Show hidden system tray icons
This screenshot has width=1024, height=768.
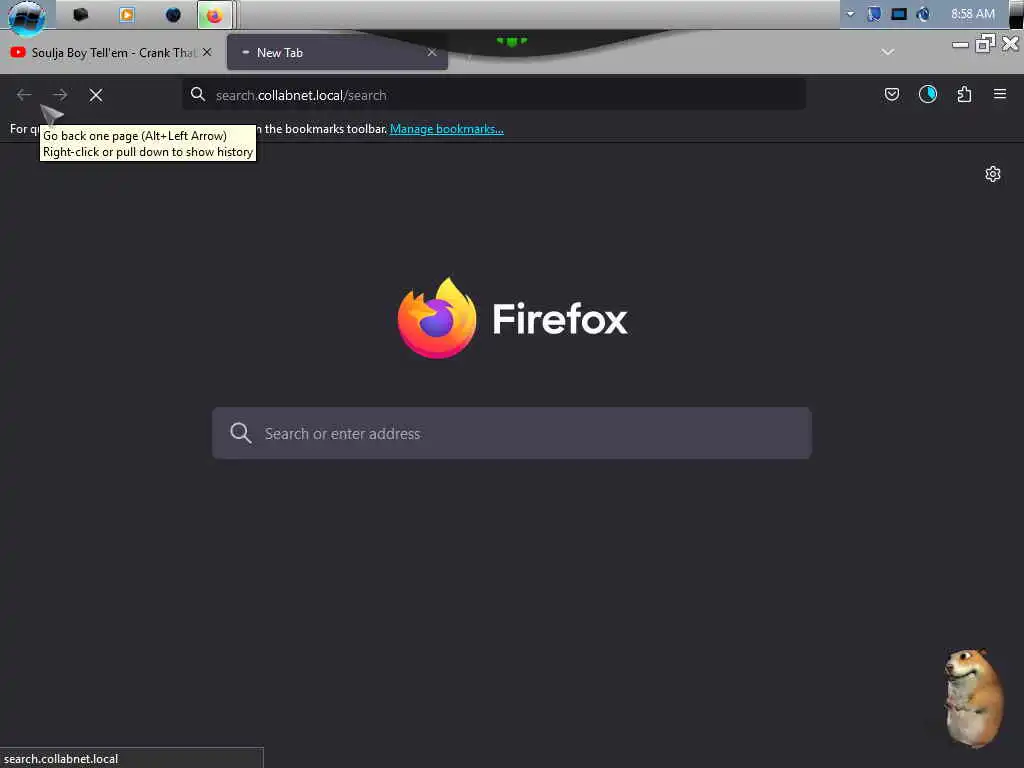pos(850,14)
